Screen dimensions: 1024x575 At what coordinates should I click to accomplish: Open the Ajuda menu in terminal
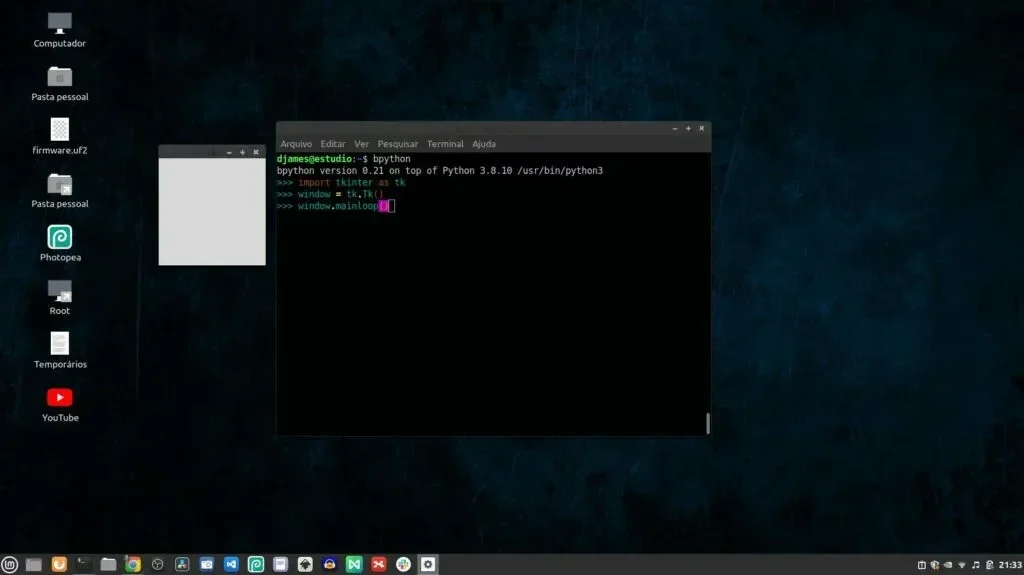click(x=484, y=144)
